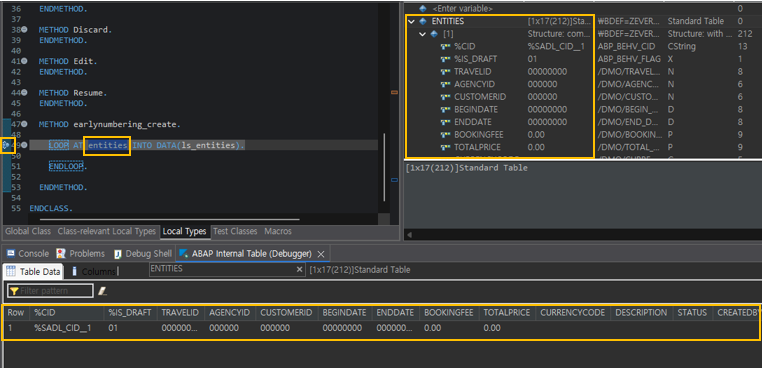Click the Problems tab icon
The height and width of the screenshot is (368, 762).
tap(61, 253)
